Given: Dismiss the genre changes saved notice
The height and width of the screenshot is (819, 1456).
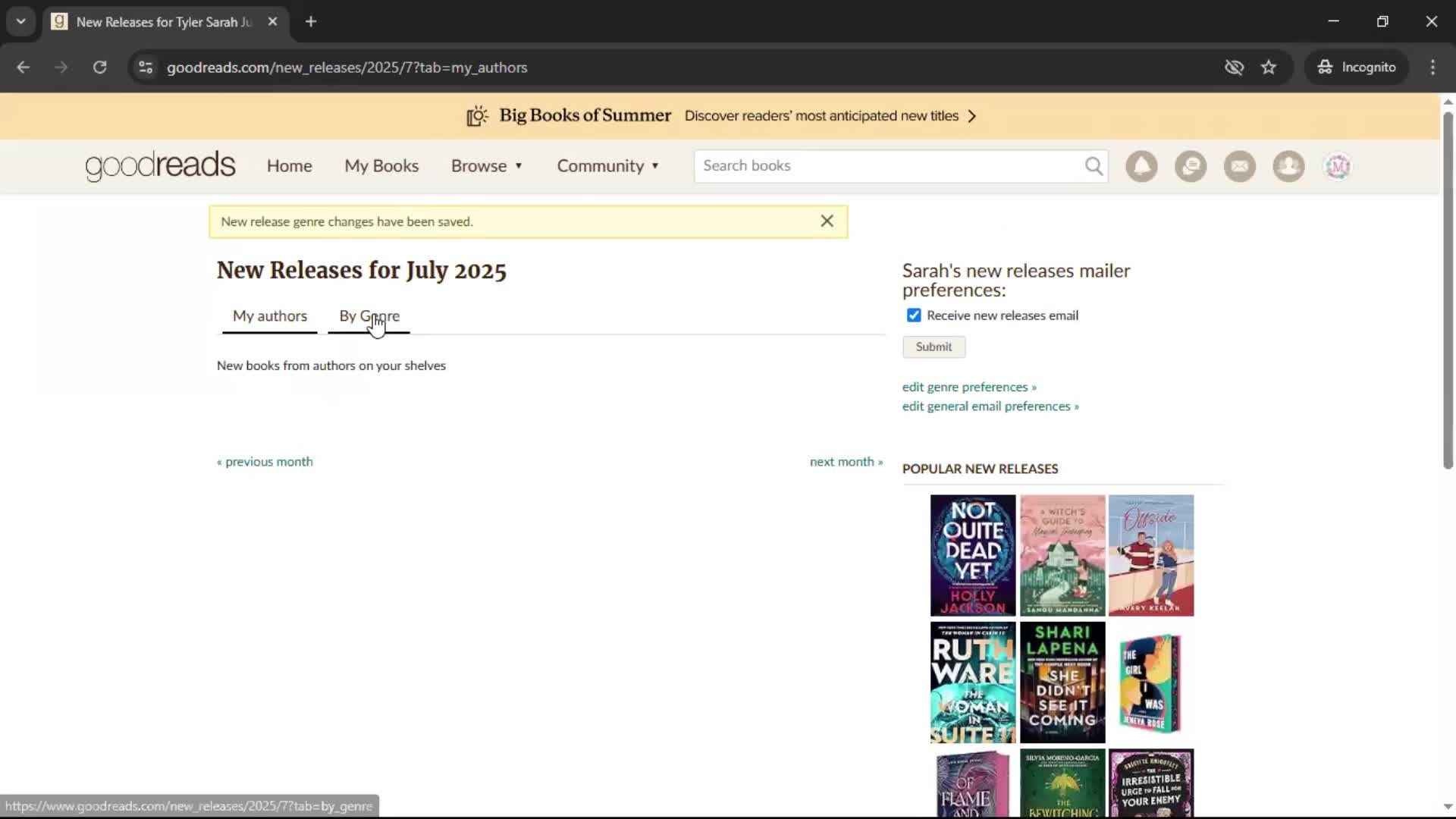Looking at the screenshot, I should click(x=827, y=221).
